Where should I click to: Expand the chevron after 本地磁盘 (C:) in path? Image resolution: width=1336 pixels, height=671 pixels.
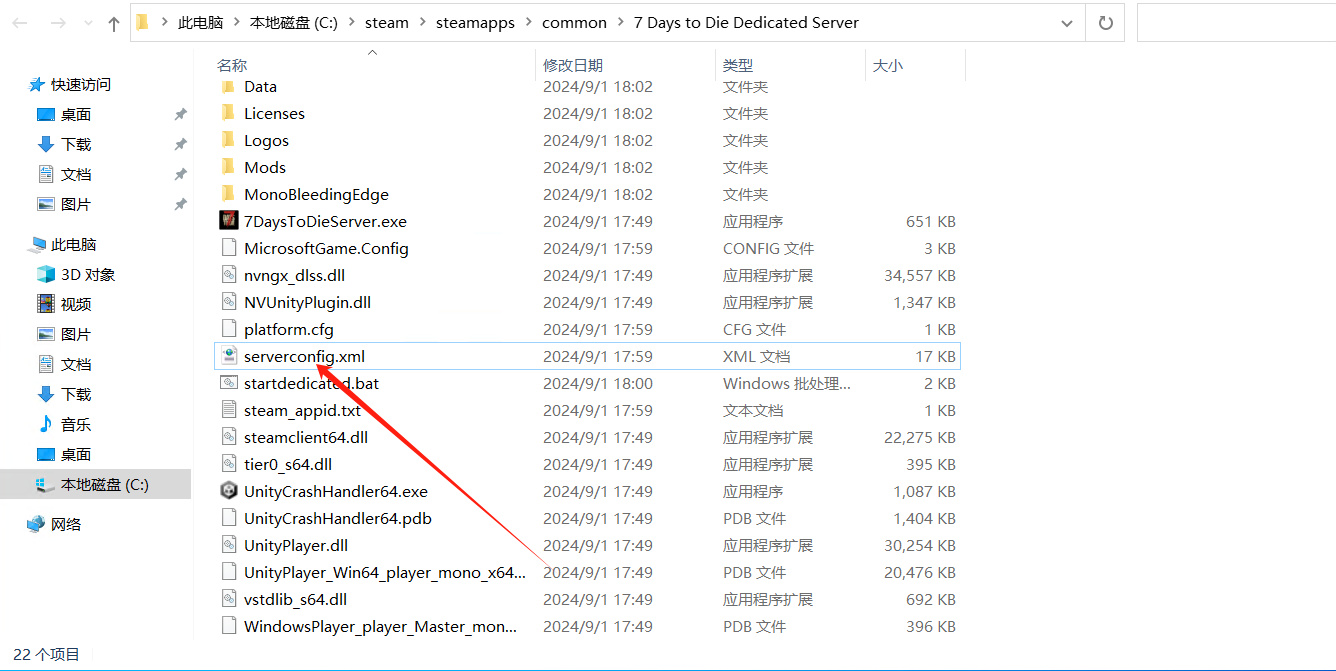pyautogui.click(x=351, y=23)
